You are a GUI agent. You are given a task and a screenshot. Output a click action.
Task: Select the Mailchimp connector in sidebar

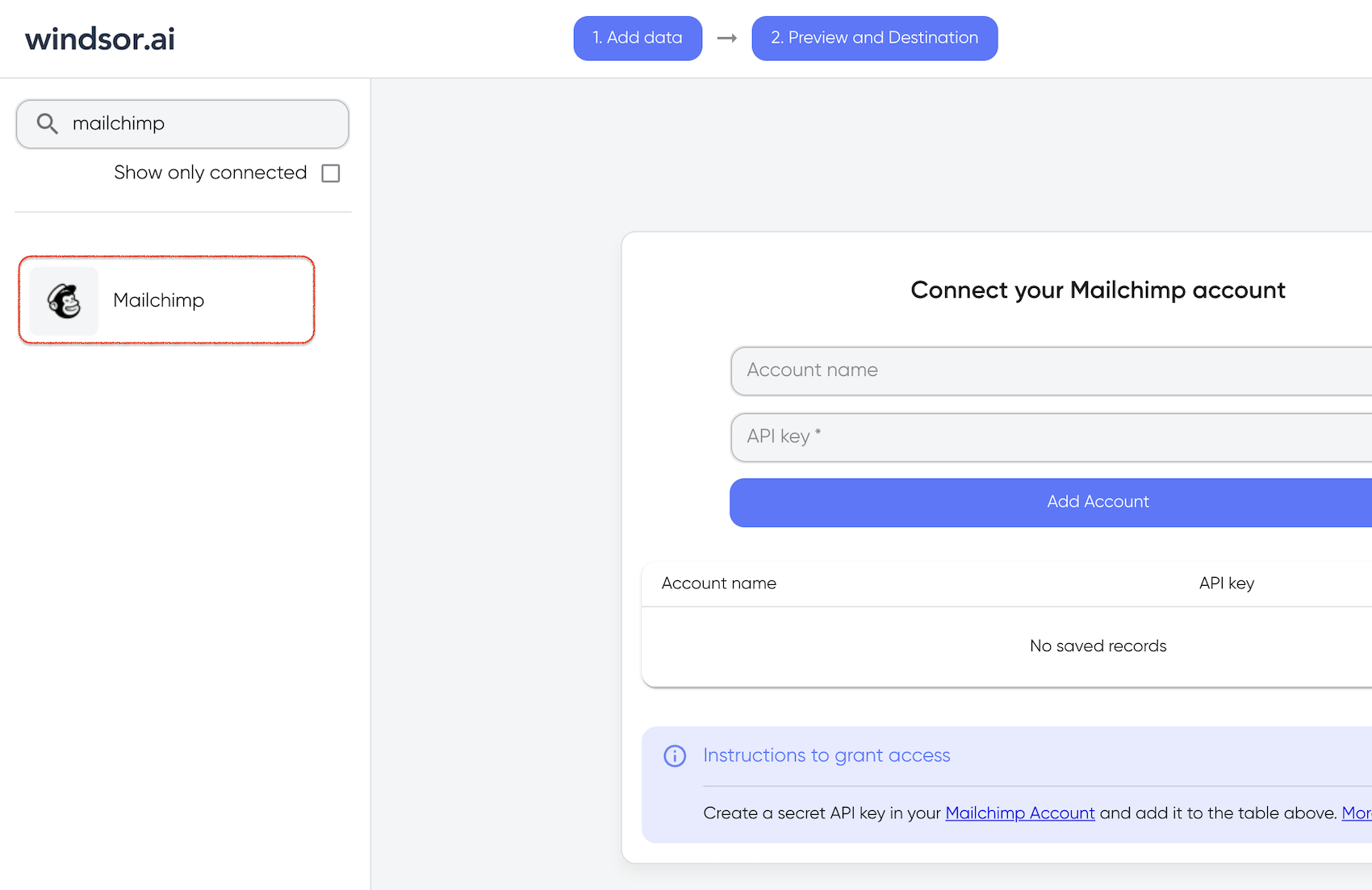[166, 300]
